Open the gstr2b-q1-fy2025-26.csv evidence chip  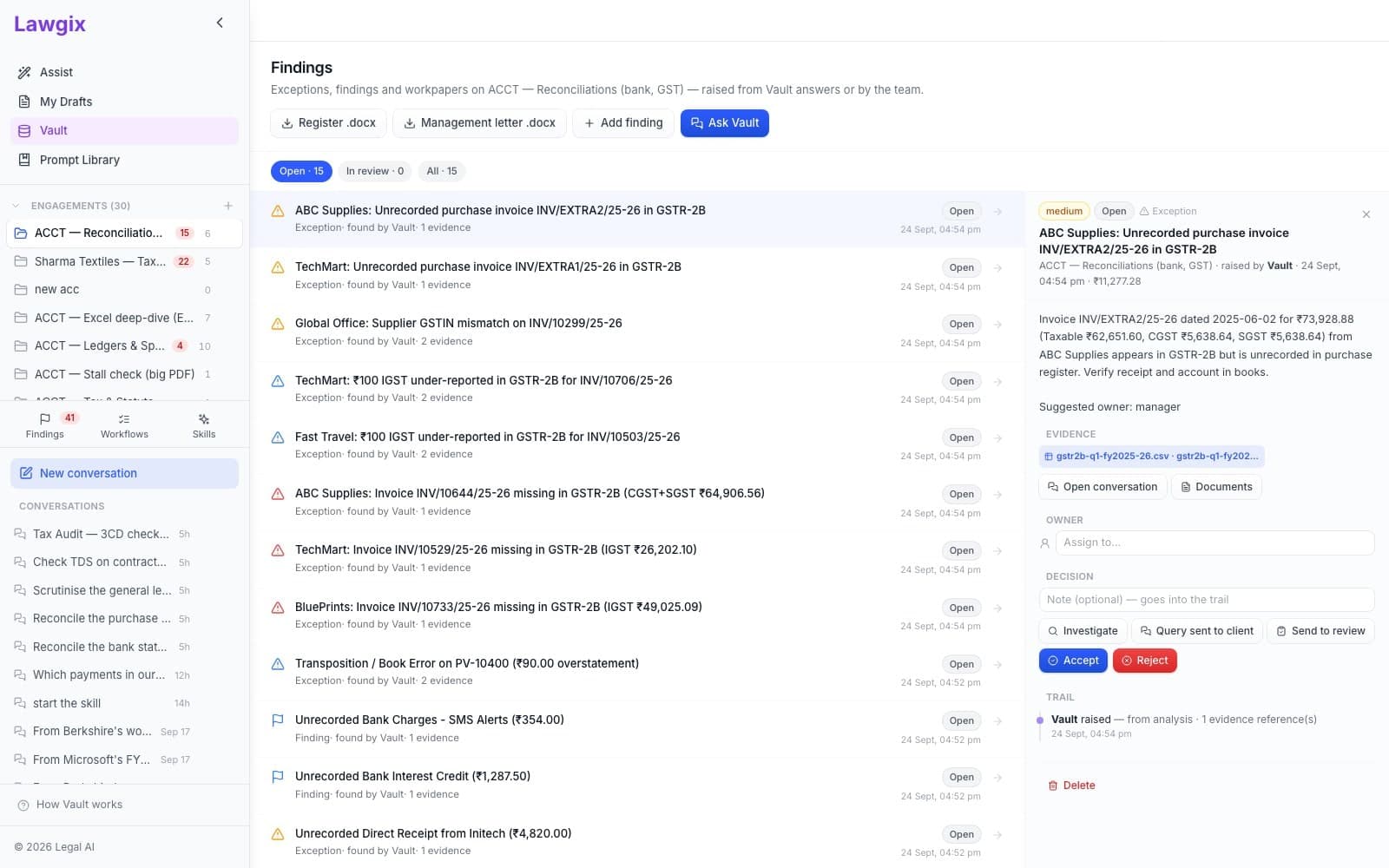1151,456
